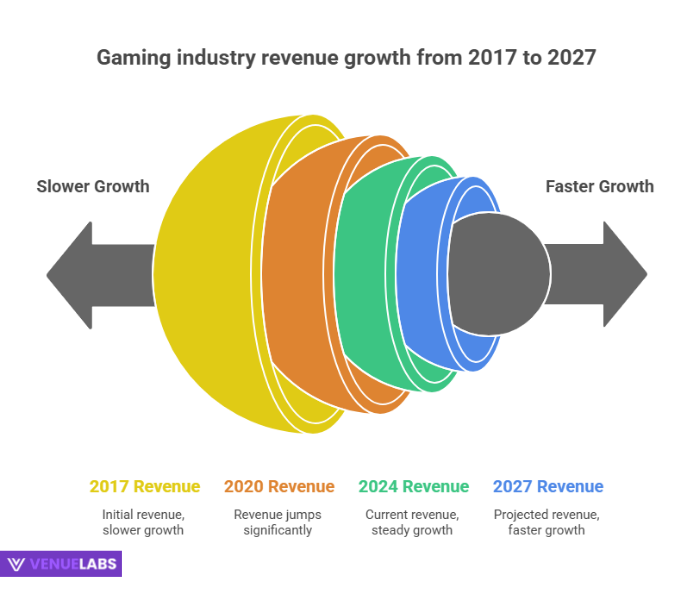The height and width of the screenshot is (600, 693).
Task: Select the 'Faster Growth' label
Action: pyautogui.click(x=599, y=186)
